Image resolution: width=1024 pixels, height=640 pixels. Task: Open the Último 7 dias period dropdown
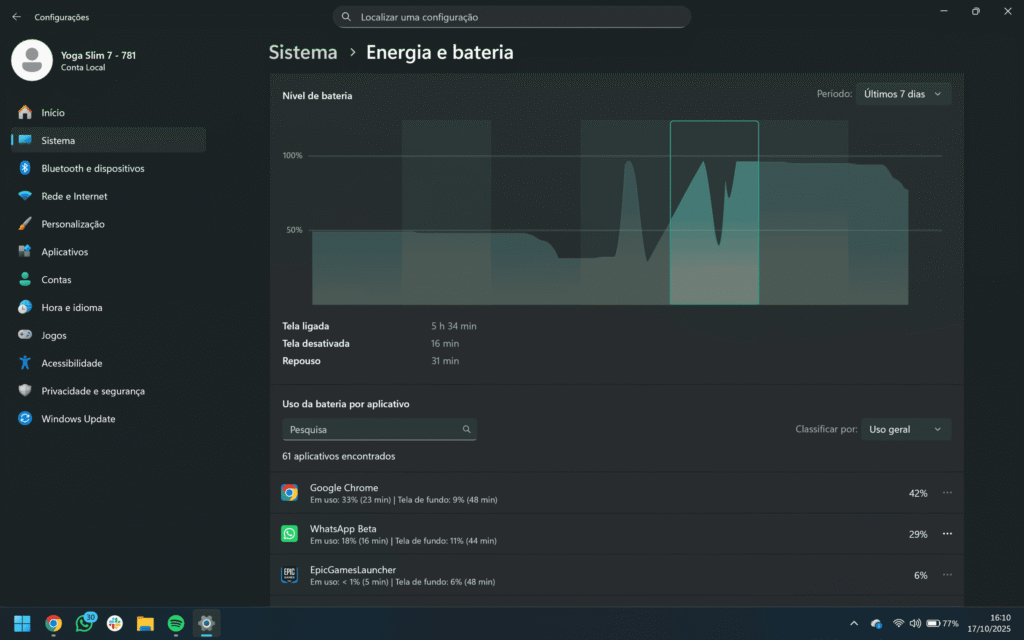(x=903, y=93)
